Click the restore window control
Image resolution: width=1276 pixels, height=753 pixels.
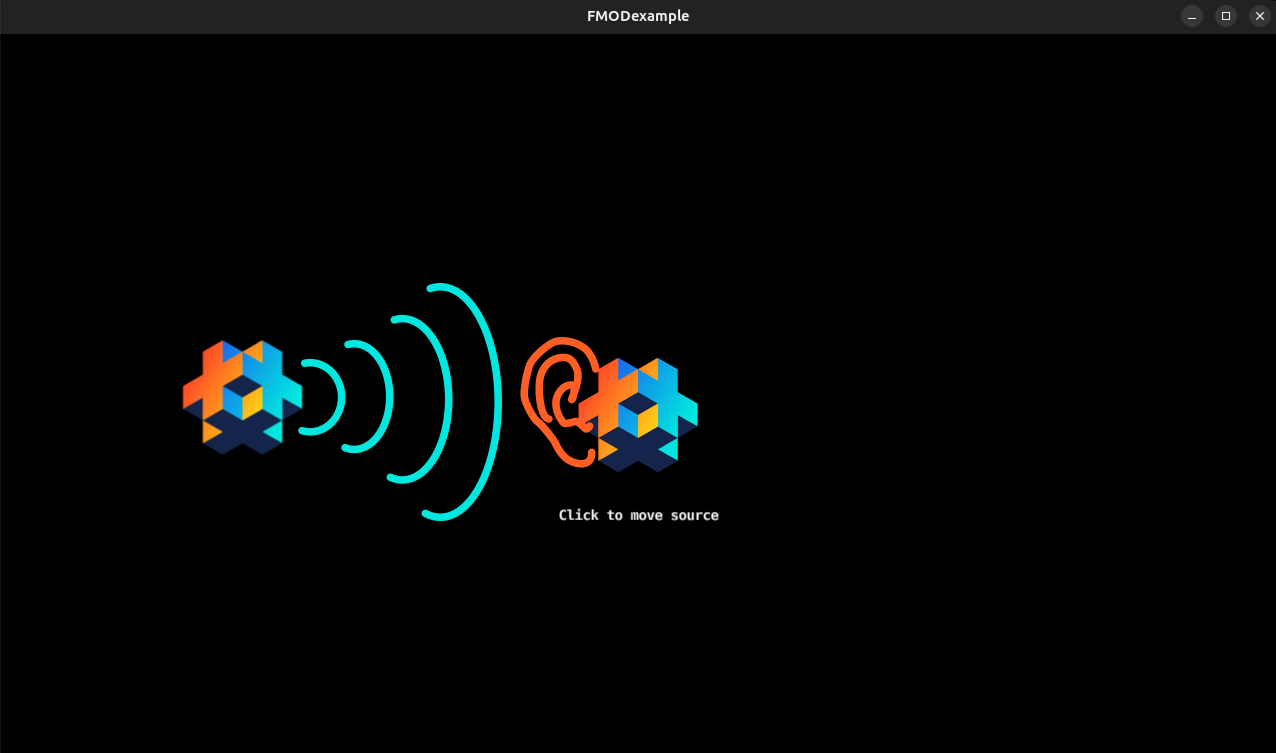(1225, 15)
